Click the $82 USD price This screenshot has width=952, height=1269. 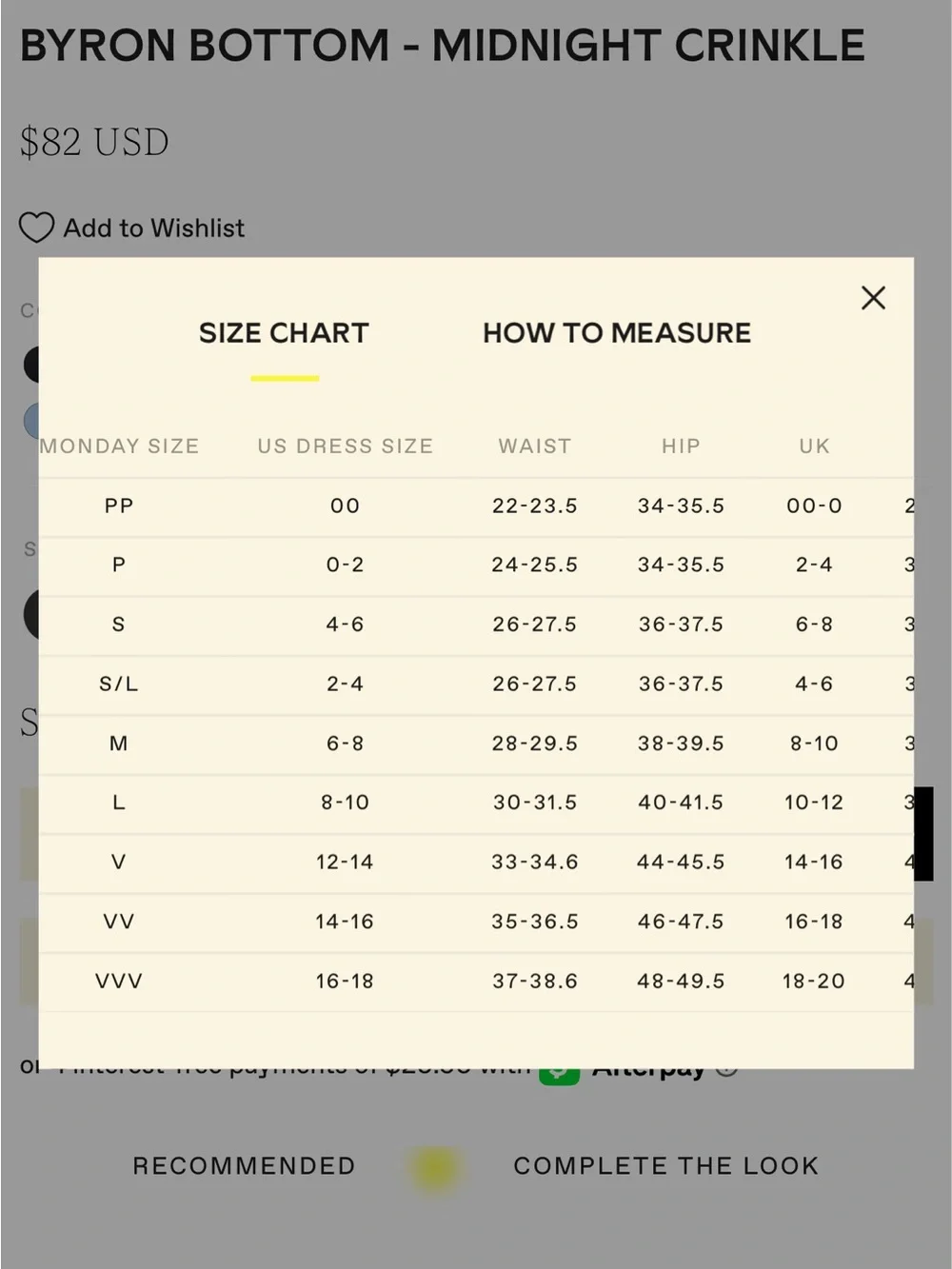[94, 143]
